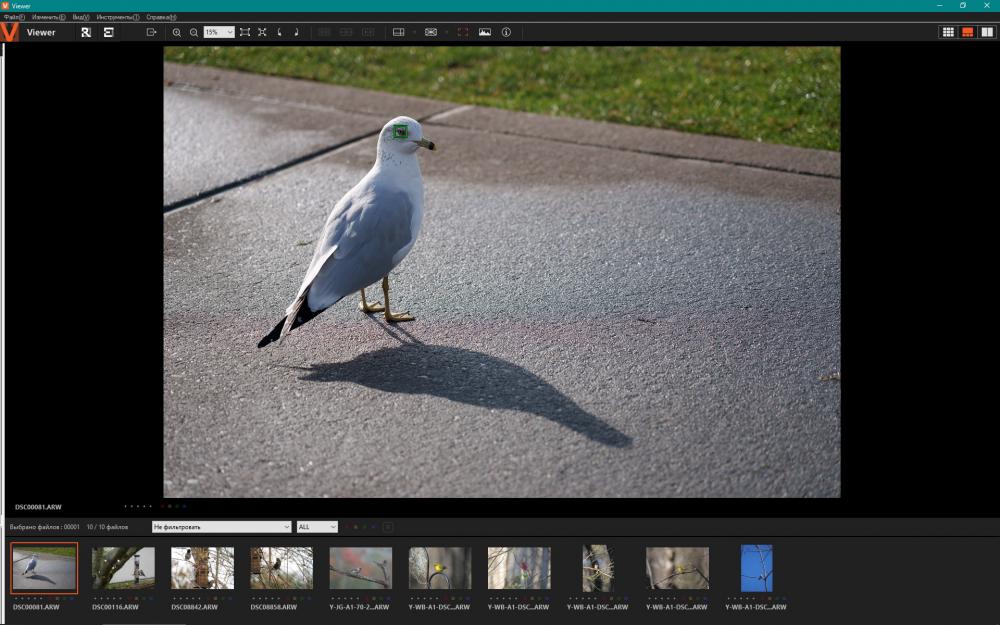Select the DSC00081.ARW seagull thumbnail
This screenshot has width=1000, height=625.
(44, 568)
